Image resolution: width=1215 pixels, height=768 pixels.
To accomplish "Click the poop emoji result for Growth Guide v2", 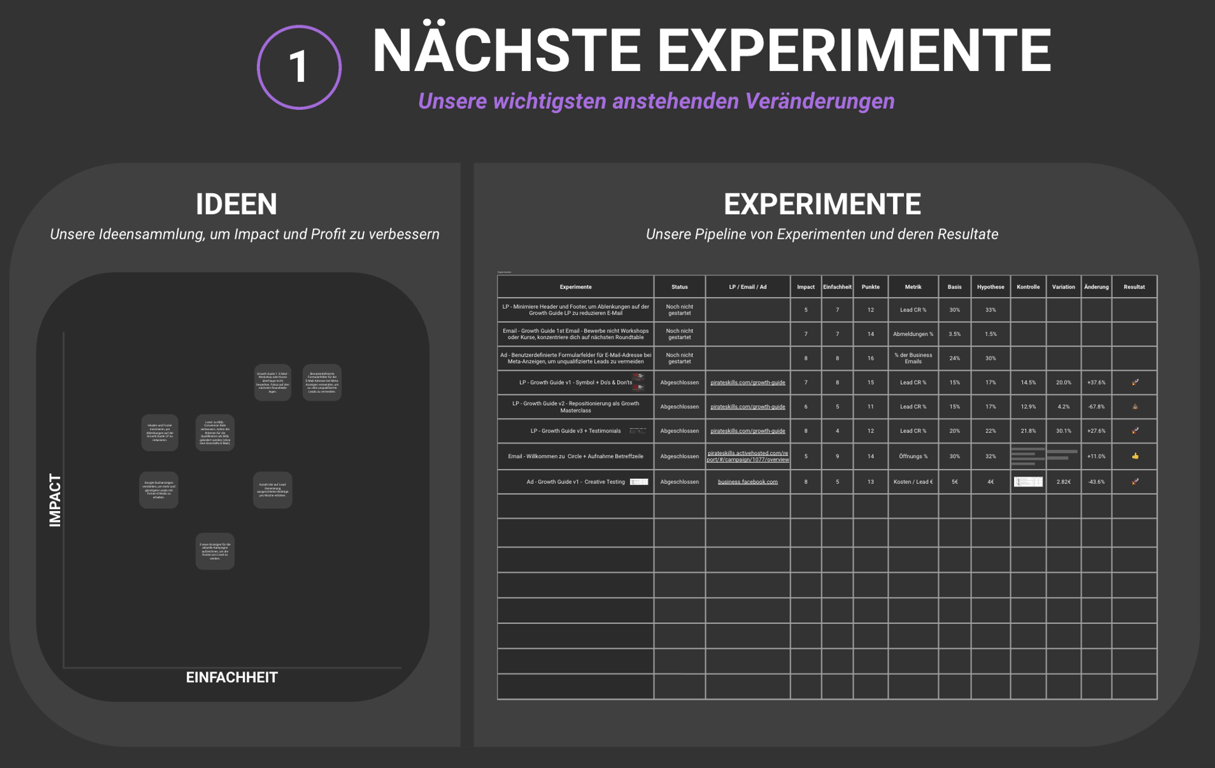I will (x=1135, y=406).
